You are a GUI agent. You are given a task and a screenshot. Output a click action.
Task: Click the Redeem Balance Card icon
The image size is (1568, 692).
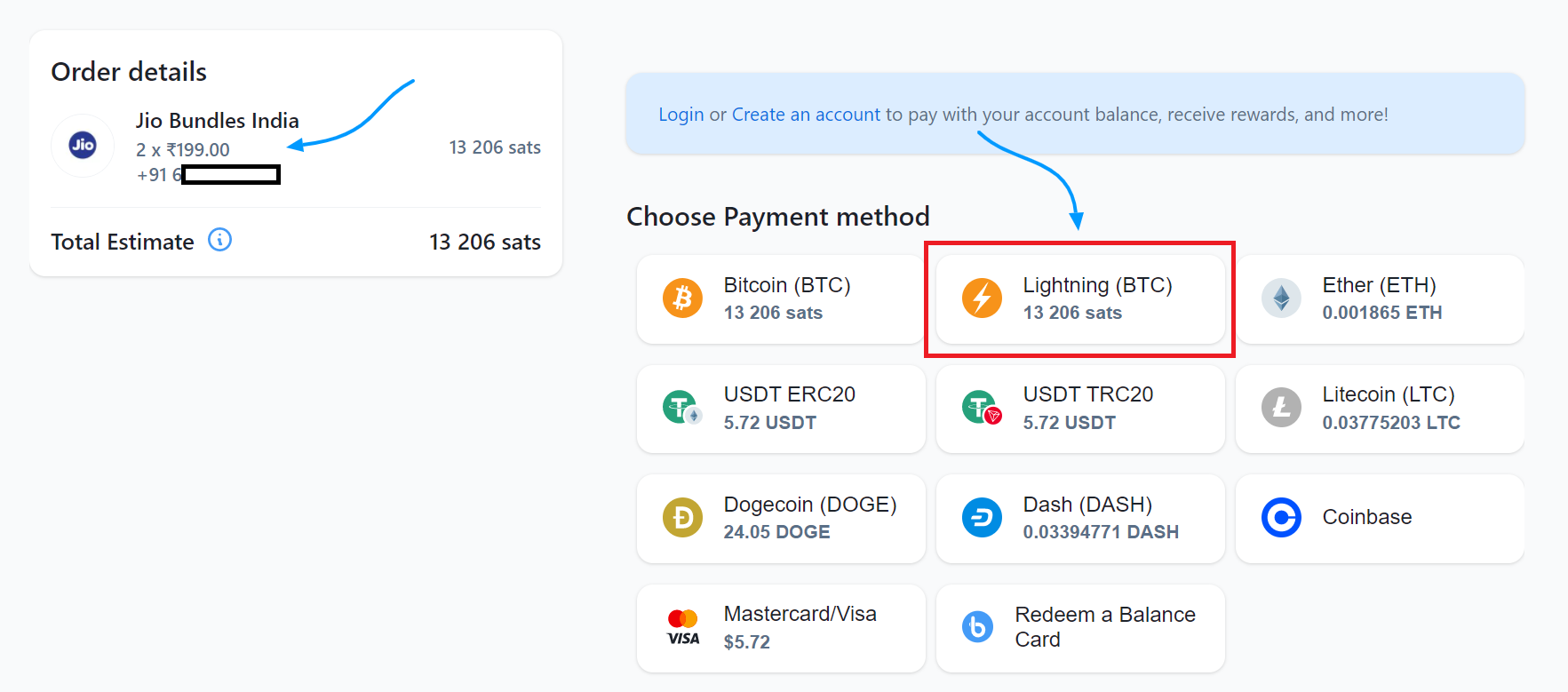coord(977,627)
